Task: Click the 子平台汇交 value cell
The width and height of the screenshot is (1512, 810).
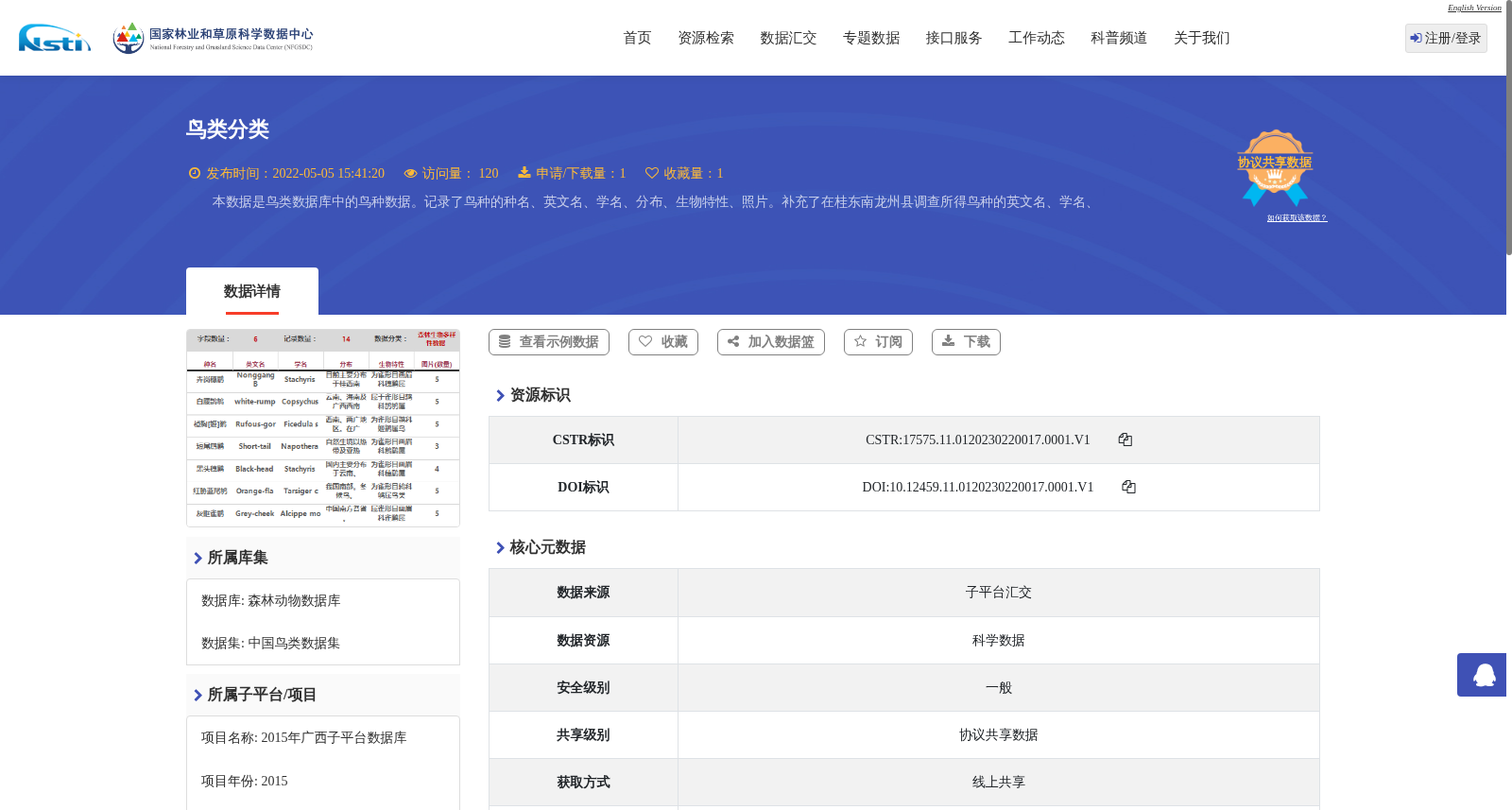Action: pos(999,593)
